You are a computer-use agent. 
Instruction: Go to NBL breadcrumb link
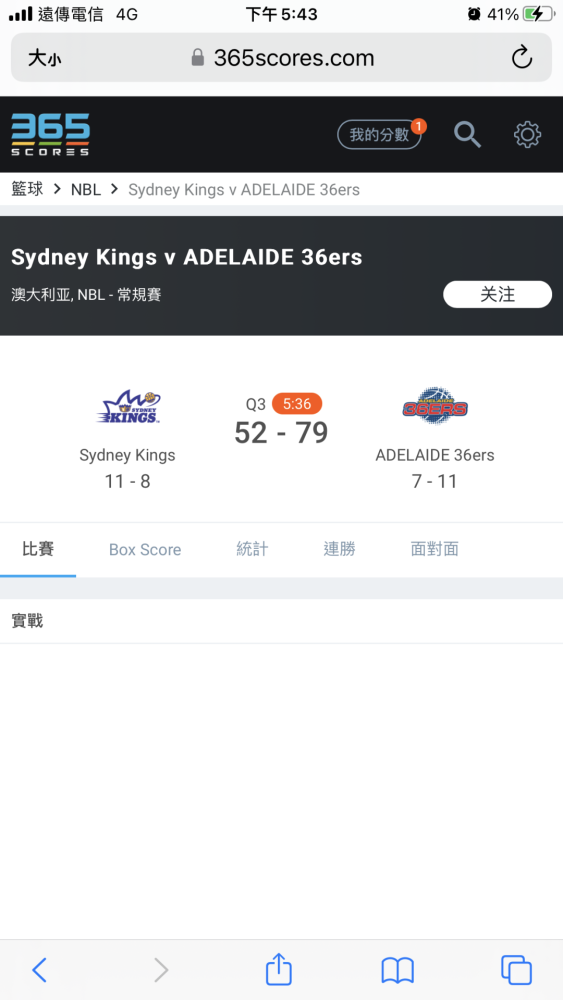pos(86,189)
